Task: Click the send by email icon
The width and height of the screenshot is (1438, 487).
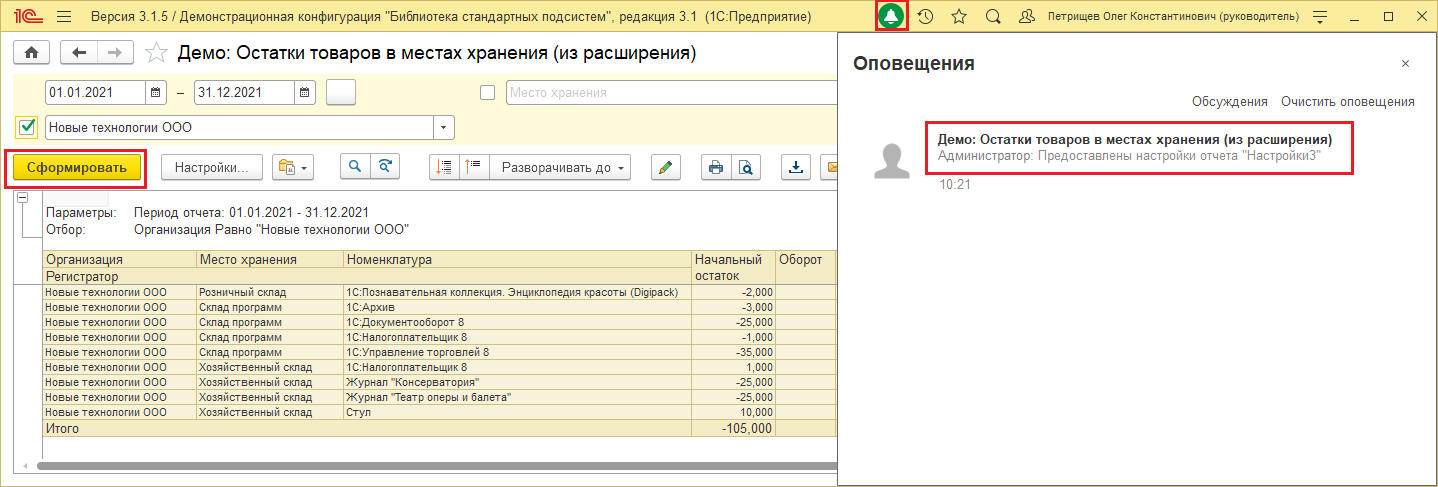Action: tap(829, 168)
